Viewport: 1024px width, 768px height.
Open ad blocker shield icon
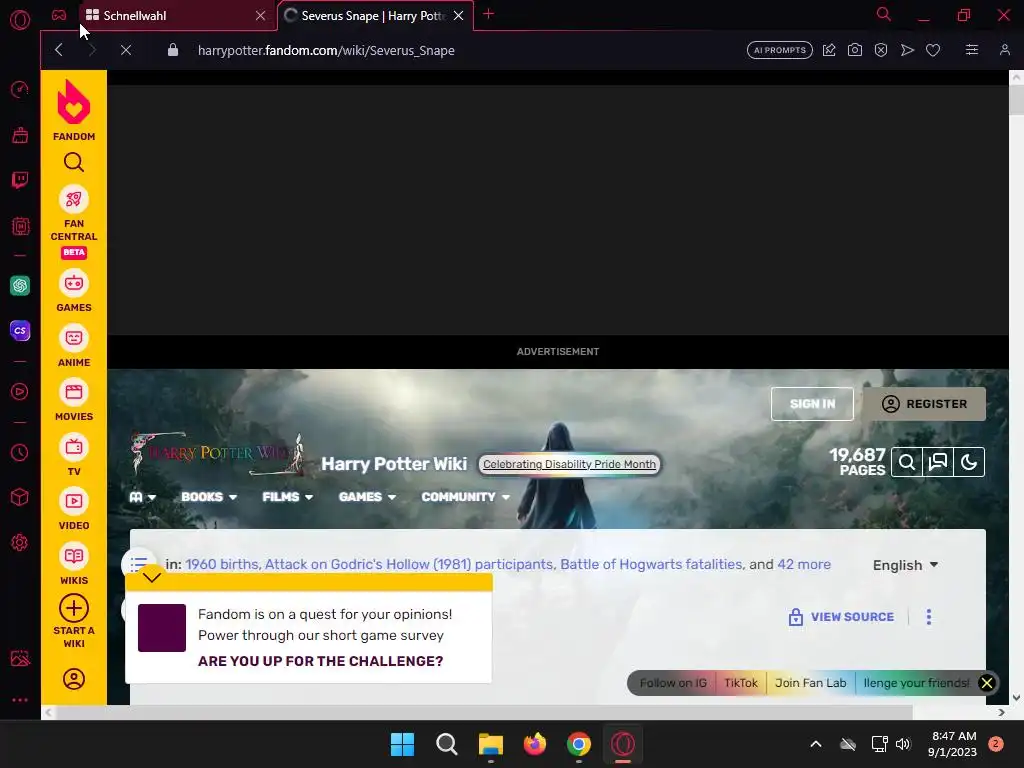click(881, 50)
